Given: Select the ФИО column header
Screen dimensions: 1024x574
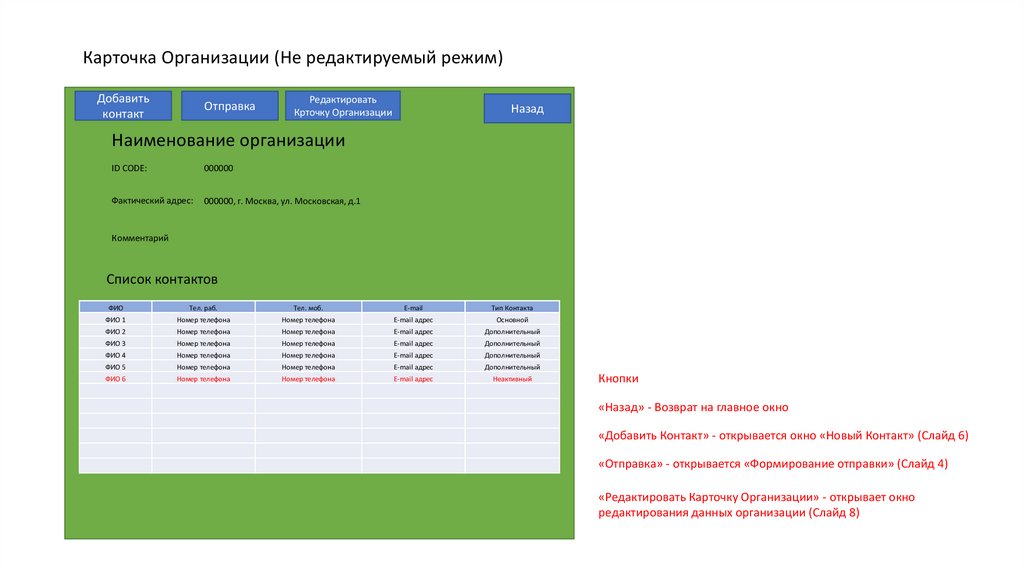Looking at the screenshot, I should coord(116,308).
